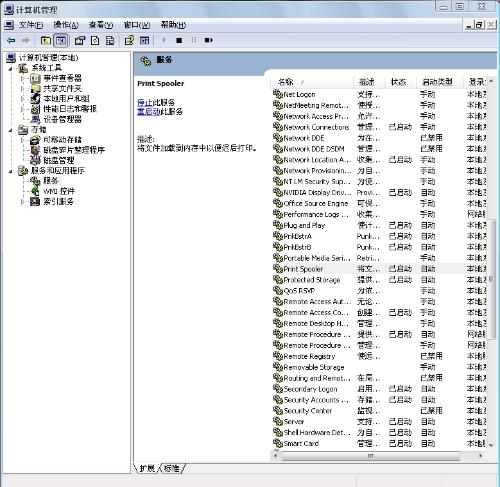Screen dimensions: 500x487
Task: Expand the 事件查看器 node
Action: pos(23,79)
